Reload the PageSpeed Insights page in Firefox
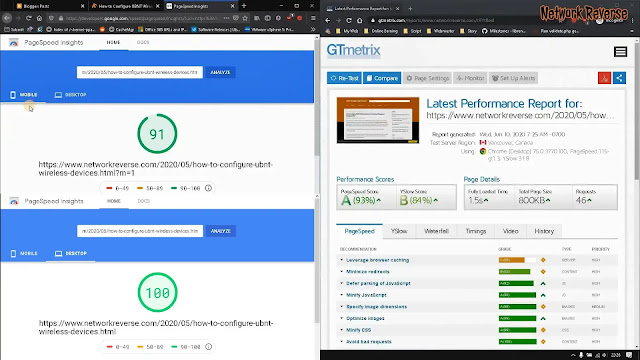This screenshot has height=360, width=640. [x=29, y=18]
